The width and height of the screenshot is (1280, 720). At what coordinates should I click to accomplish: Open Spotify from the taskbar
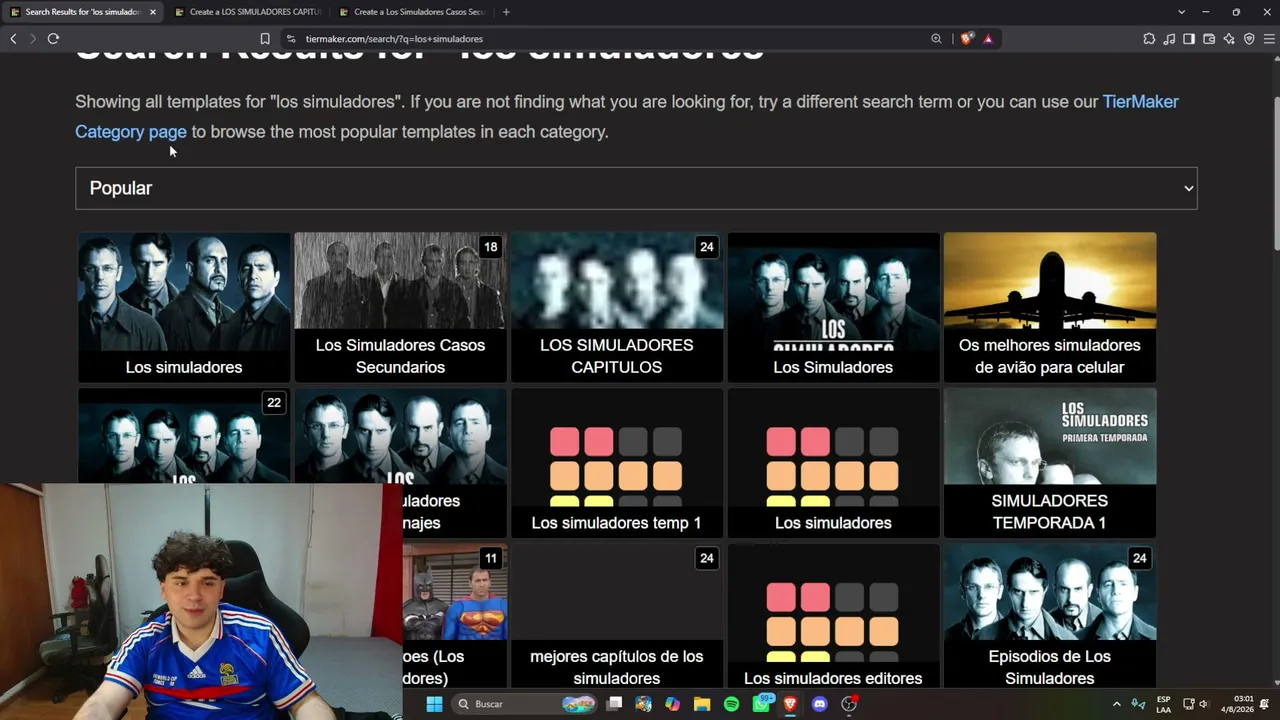731,704
